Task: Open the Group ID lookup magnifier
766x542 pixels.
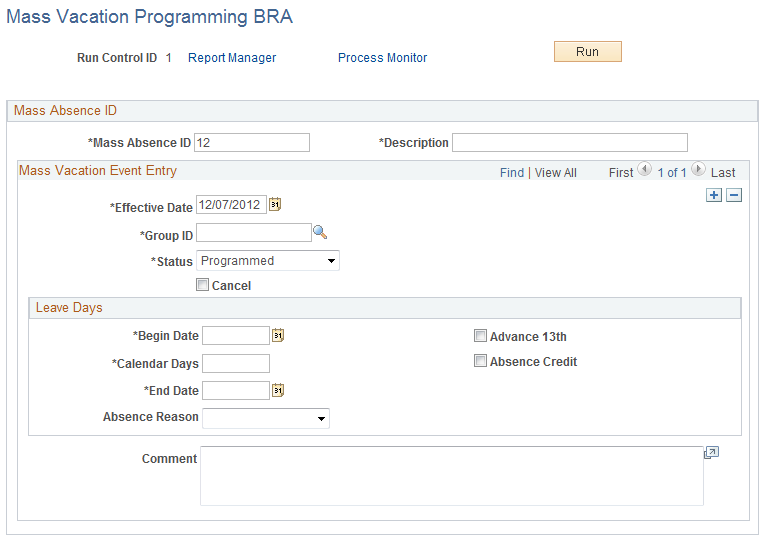Action: (320, 232)
